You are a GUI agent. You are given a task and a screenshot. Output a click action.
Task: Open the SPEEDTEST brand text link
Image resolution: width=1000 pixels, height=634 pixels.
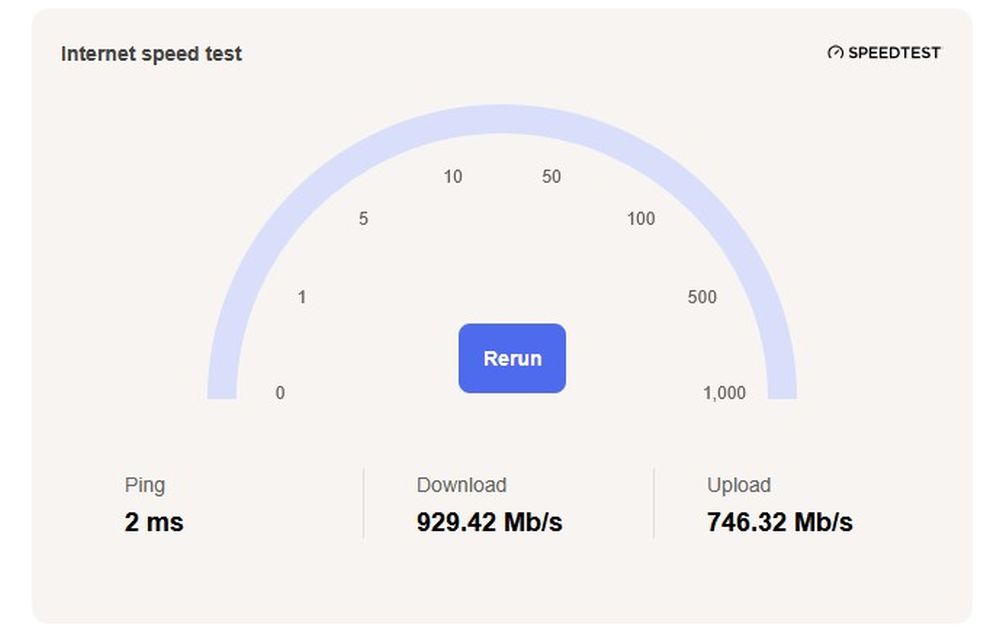click(894, 53)
